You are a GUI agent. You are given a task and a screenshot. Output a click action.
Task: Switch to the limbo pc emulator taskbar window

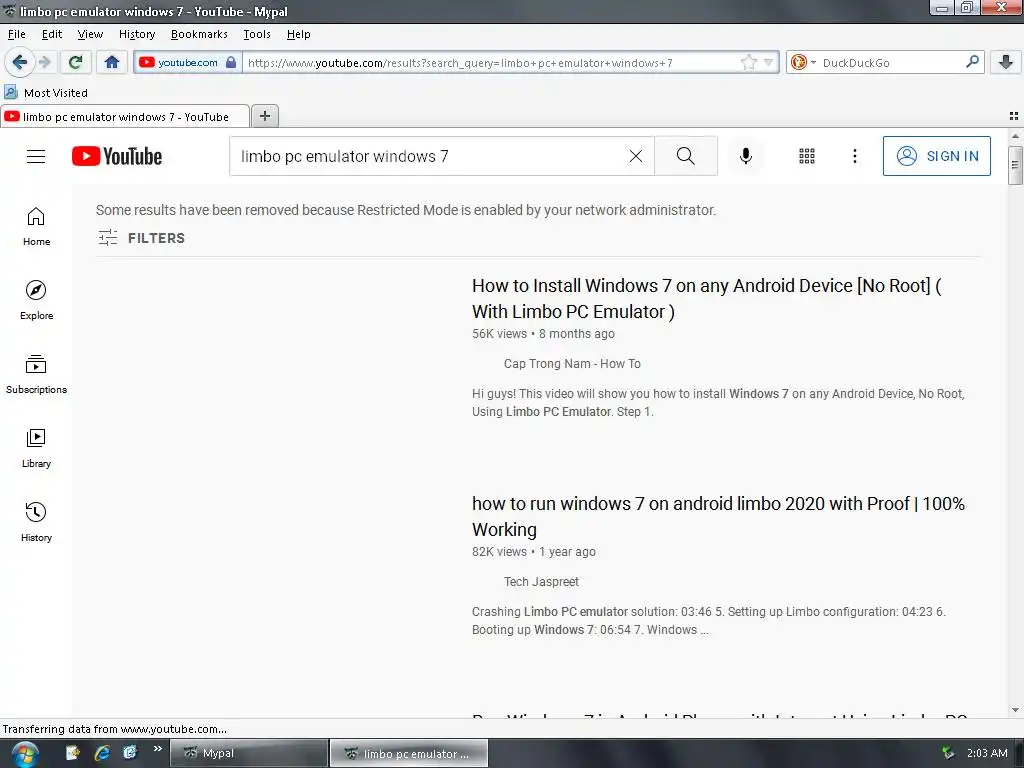coord(409,753)
